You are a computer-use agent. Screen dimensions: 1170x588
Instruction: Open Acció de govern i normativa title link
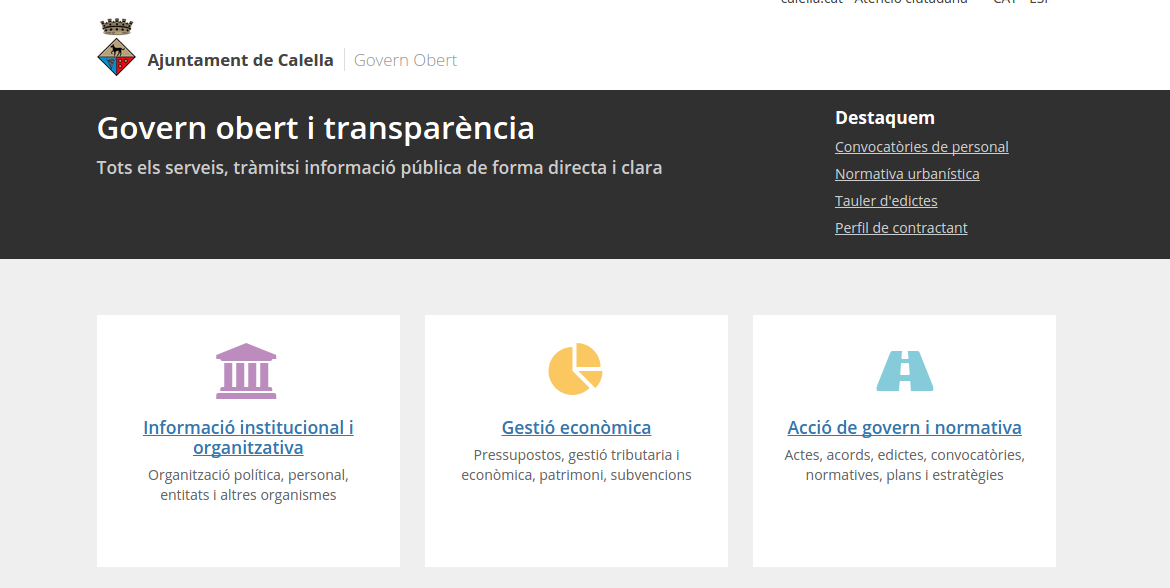tap(904, 428)
